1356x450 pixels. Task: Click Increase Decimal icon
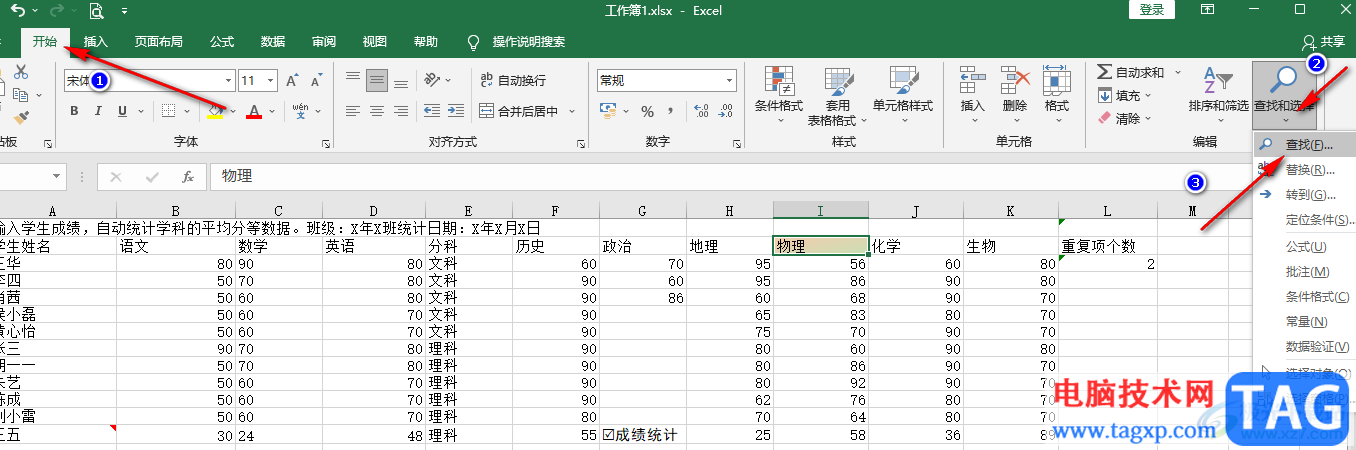point(700,111)
